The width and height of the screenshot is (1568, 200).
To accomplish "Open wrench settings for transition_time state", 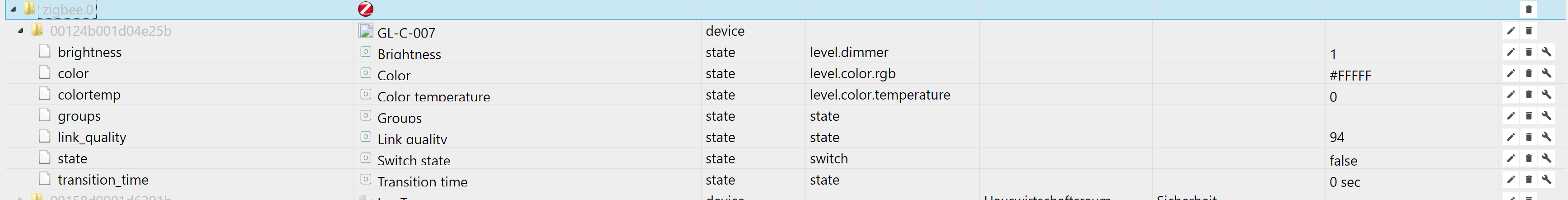I will click(x=1546, y=180).
